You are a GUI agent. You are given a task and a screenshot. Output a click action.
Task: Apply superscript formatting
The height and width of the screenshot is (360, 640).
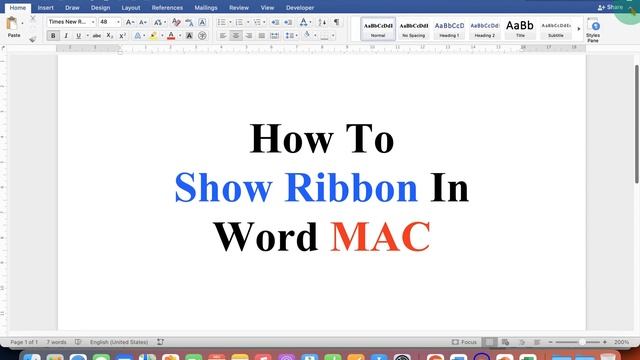pyautogui.click(x=122, y=36)
